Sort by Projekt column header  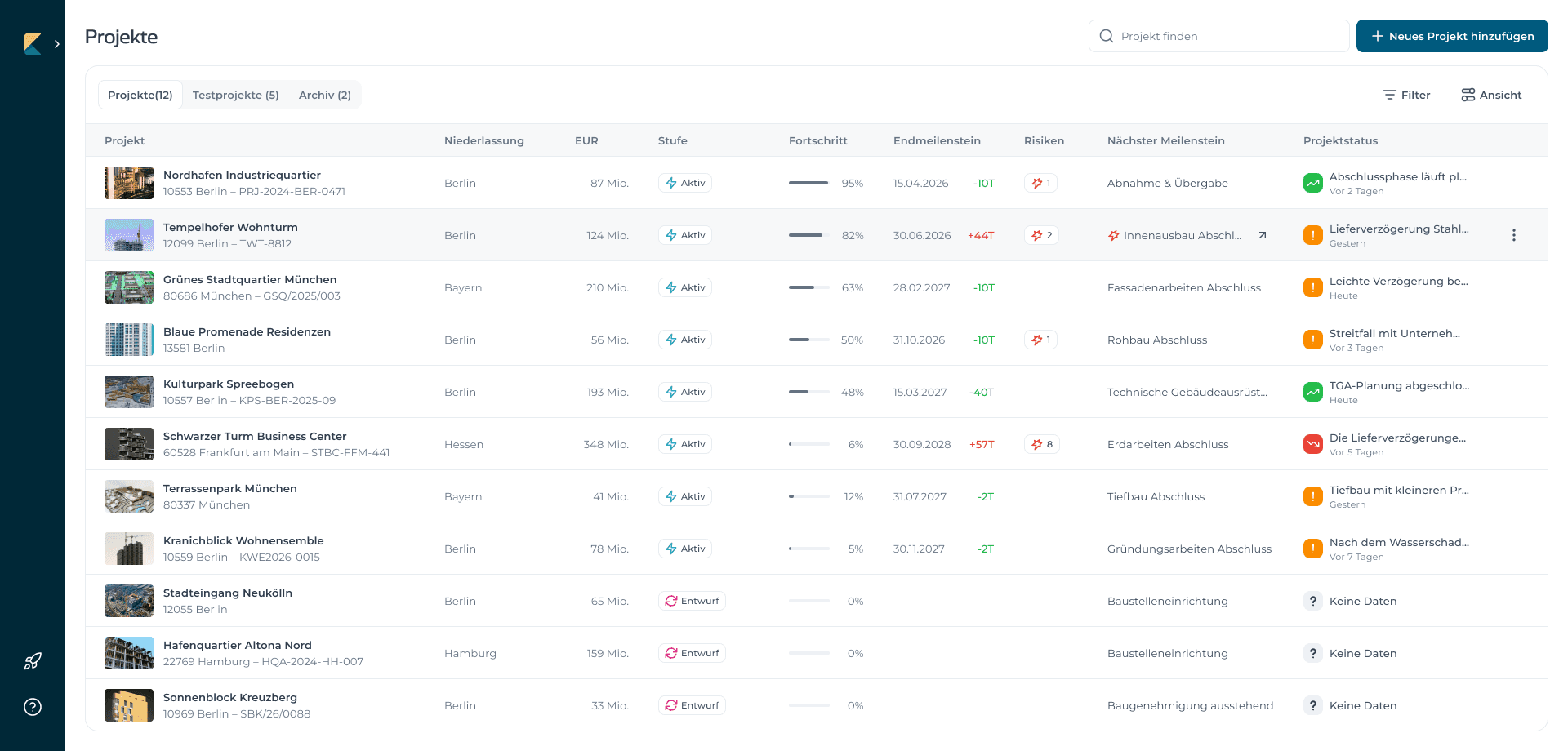125,140
